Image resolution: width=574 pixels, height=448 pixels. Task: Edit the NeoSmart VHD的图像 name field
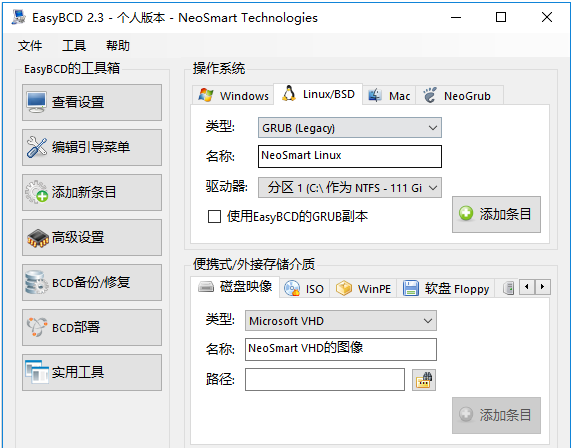[340, 349]
